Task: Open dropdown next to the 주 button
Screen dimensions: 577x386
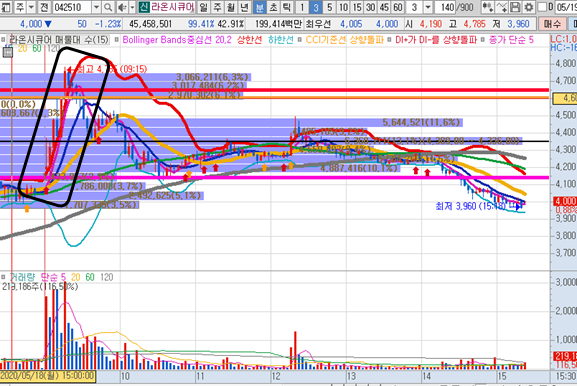Action: pyautogui.click(x=31, y=7)
